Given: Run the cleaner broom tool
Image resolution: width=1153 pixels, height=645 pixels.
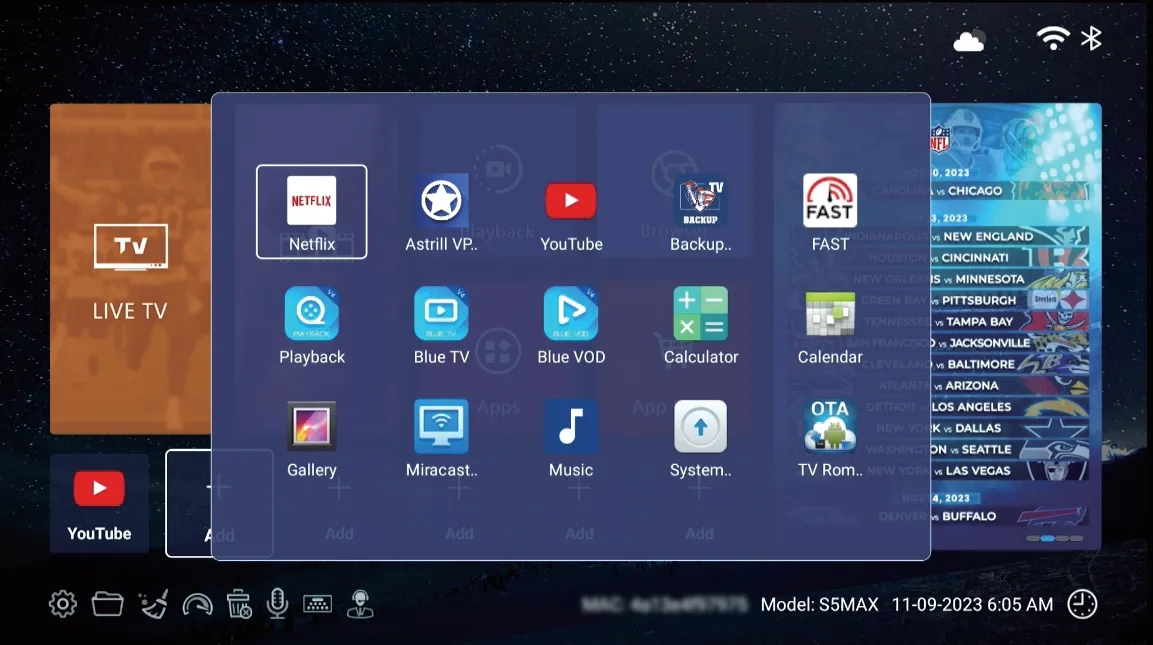Looking at the screenshot, I should [x=154, y=605].
